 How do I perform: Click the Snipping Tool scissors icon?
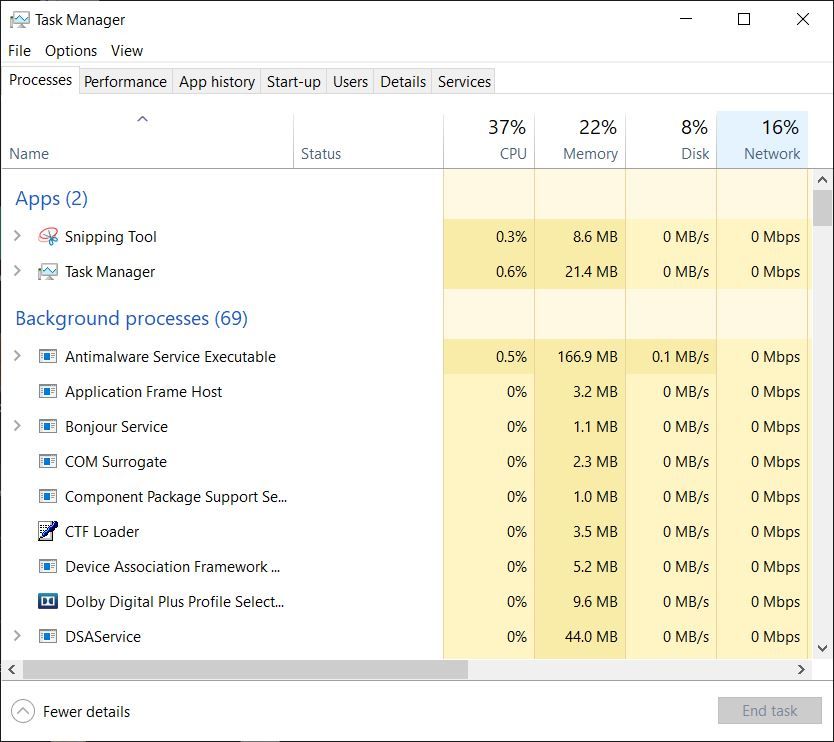click(x=48, y=236)
